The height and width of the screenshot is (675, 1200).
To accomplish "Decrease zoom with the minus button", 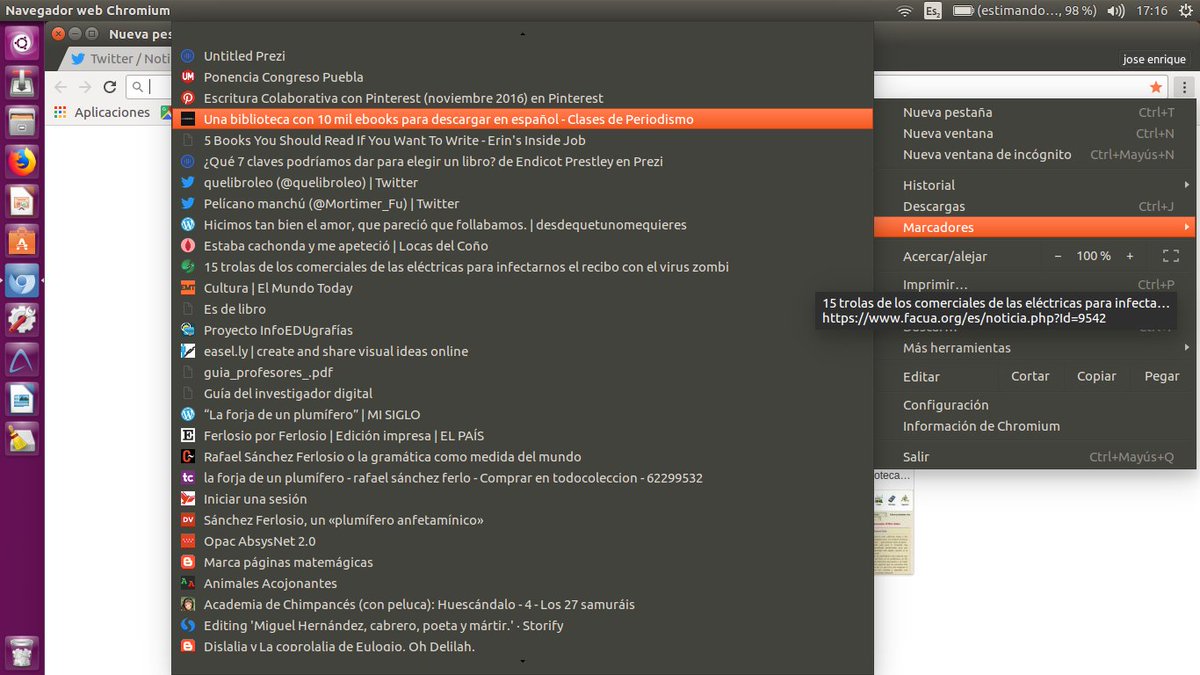I will [x=1057, y=256].
